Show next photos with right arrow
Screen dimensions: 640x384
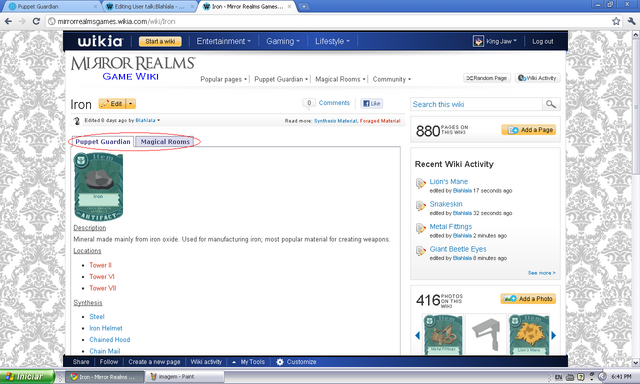[553, 335]
